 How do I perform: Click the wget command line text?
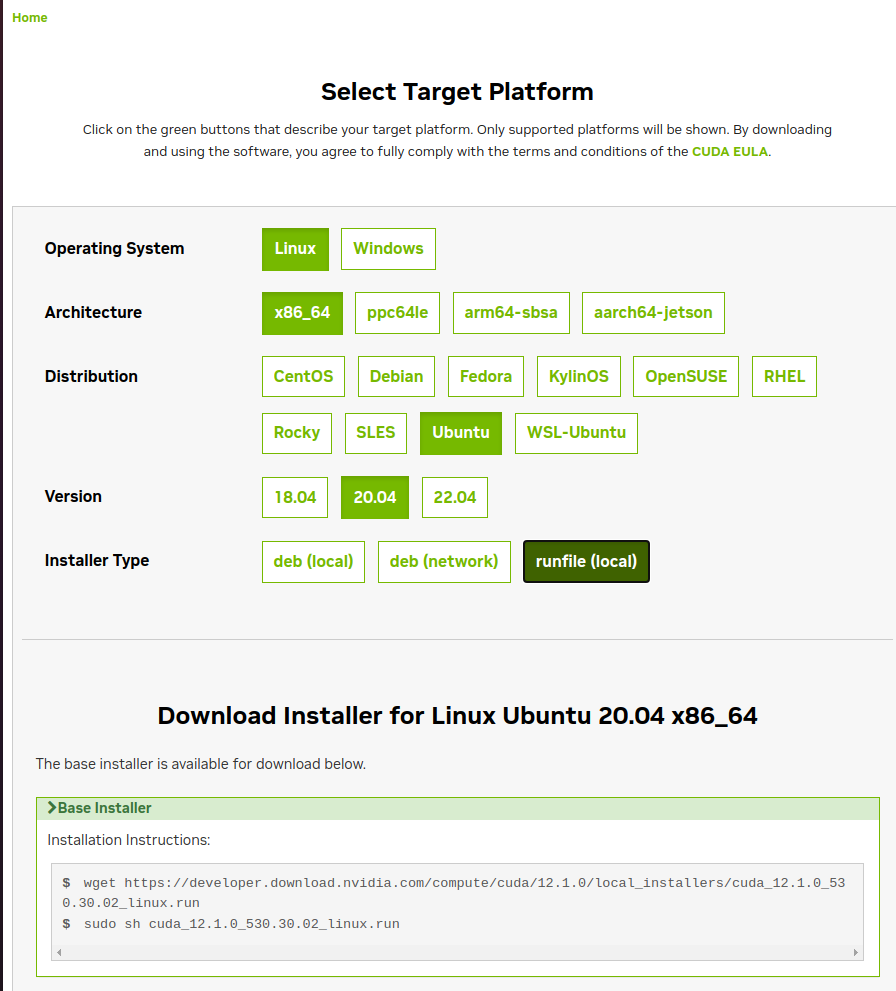pos(454,892)
